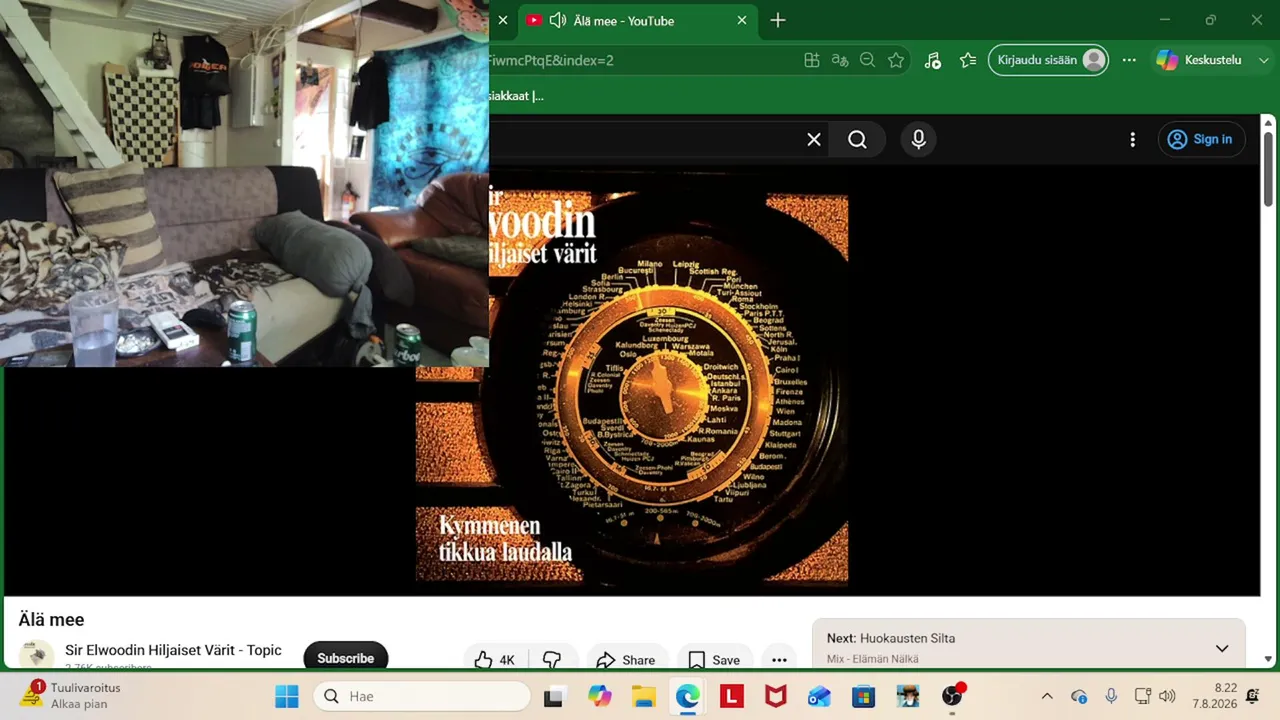
Task: Switch to Microsoft Edge in taskbar
Action: pyautogui.click(x=687, y=696)
